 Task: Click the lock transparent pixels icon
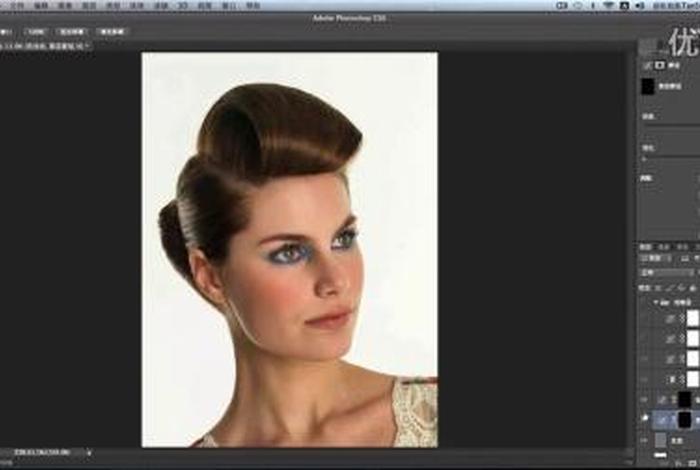pos(659,288)
